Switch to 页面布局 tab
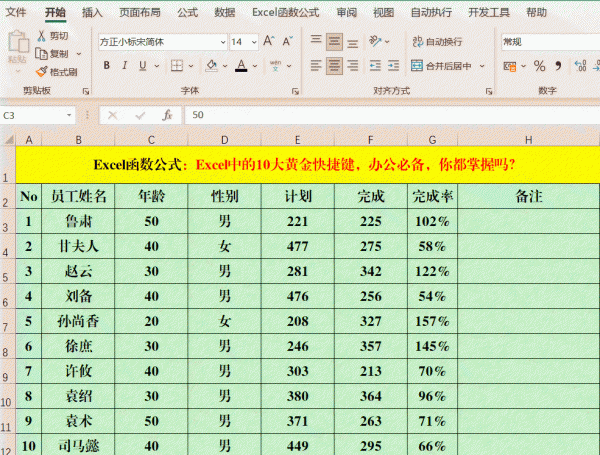Screen dimensions: 600x455 (x=140, y=12)
